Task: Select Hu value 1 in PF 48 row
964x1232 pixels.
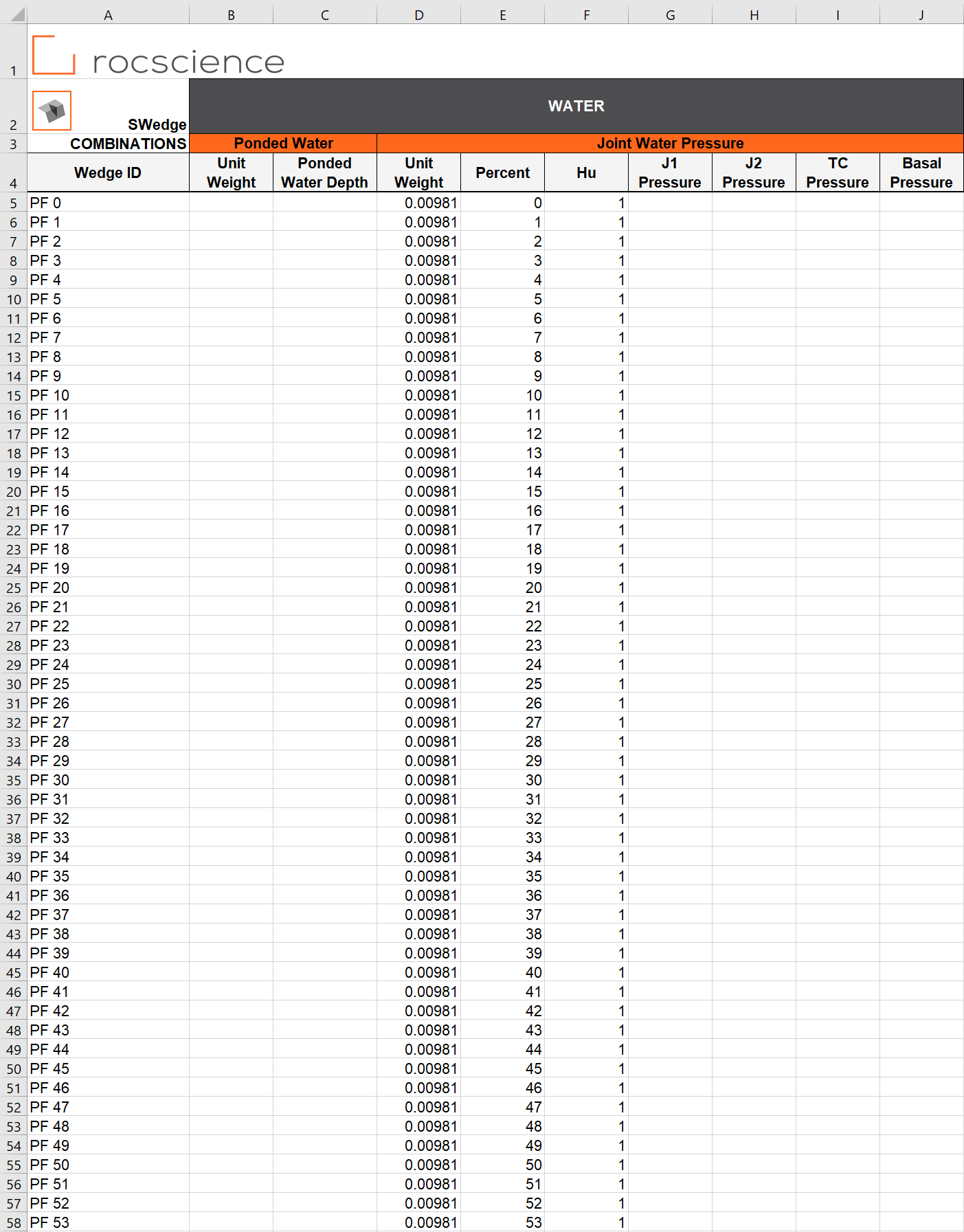Action: (x=586, y=1126)
